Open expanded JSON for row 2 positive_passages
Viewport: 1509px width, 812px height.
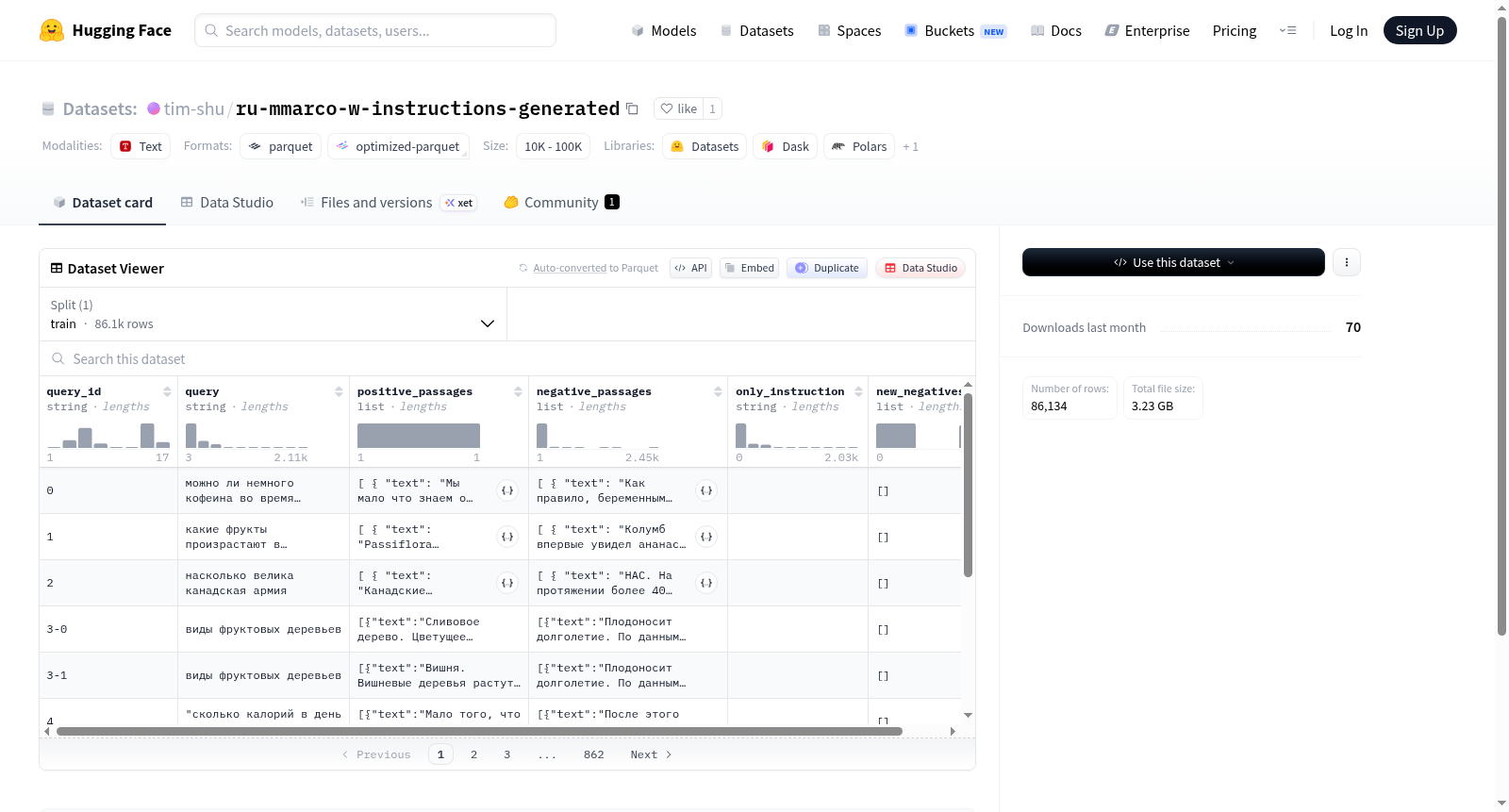(x=507, y=583)
